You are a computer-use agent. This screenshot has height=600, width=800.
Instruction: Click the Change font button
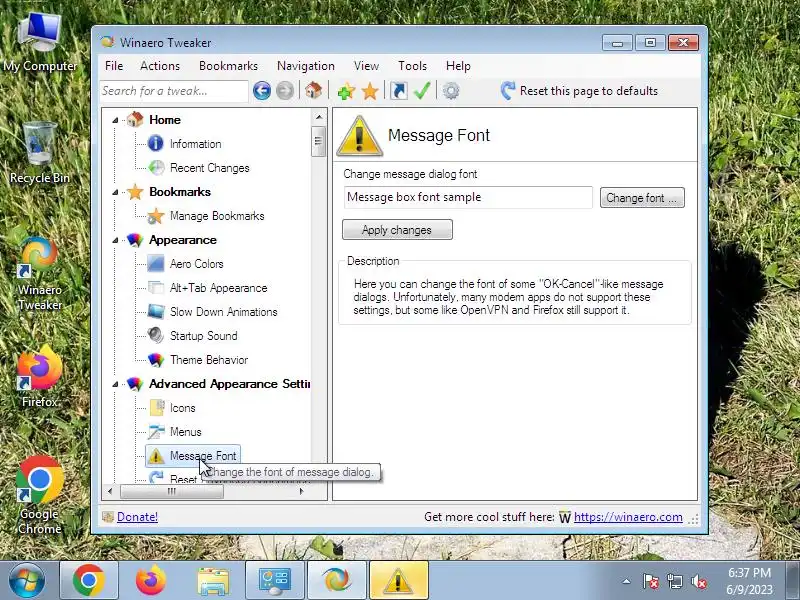click(642, 197)
